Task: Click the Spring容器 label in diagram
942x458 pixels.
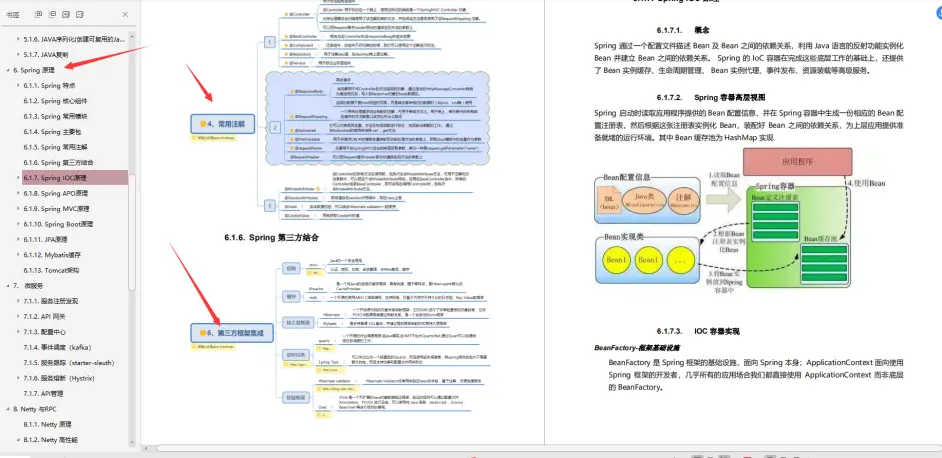Action: click(x=776, y=186)
